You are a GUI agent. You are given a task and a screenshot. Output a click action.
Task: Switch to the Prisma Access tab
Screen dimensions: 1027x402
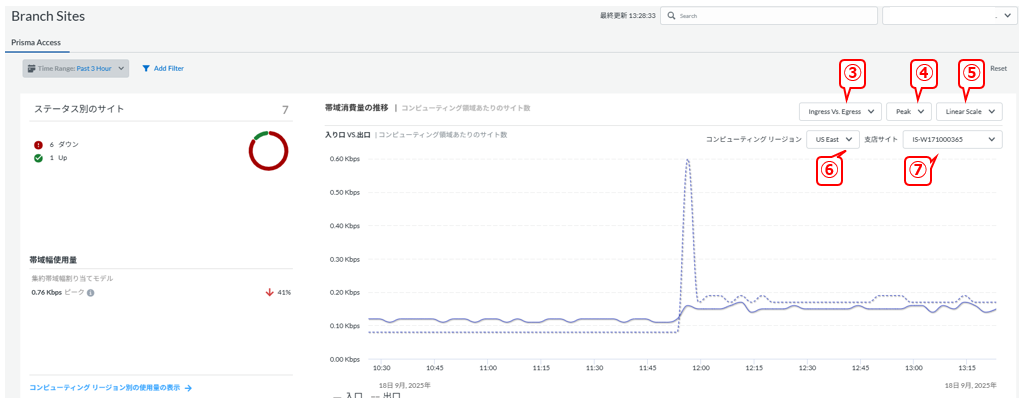36,43
